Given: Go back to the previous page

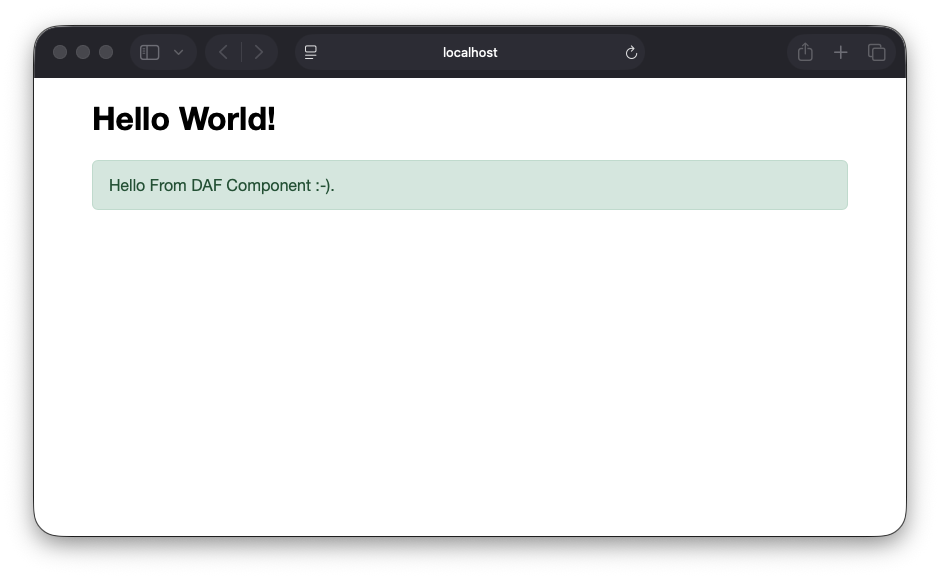Looking at the screenshot, I should pyautogui.click(x=222, y=52).
